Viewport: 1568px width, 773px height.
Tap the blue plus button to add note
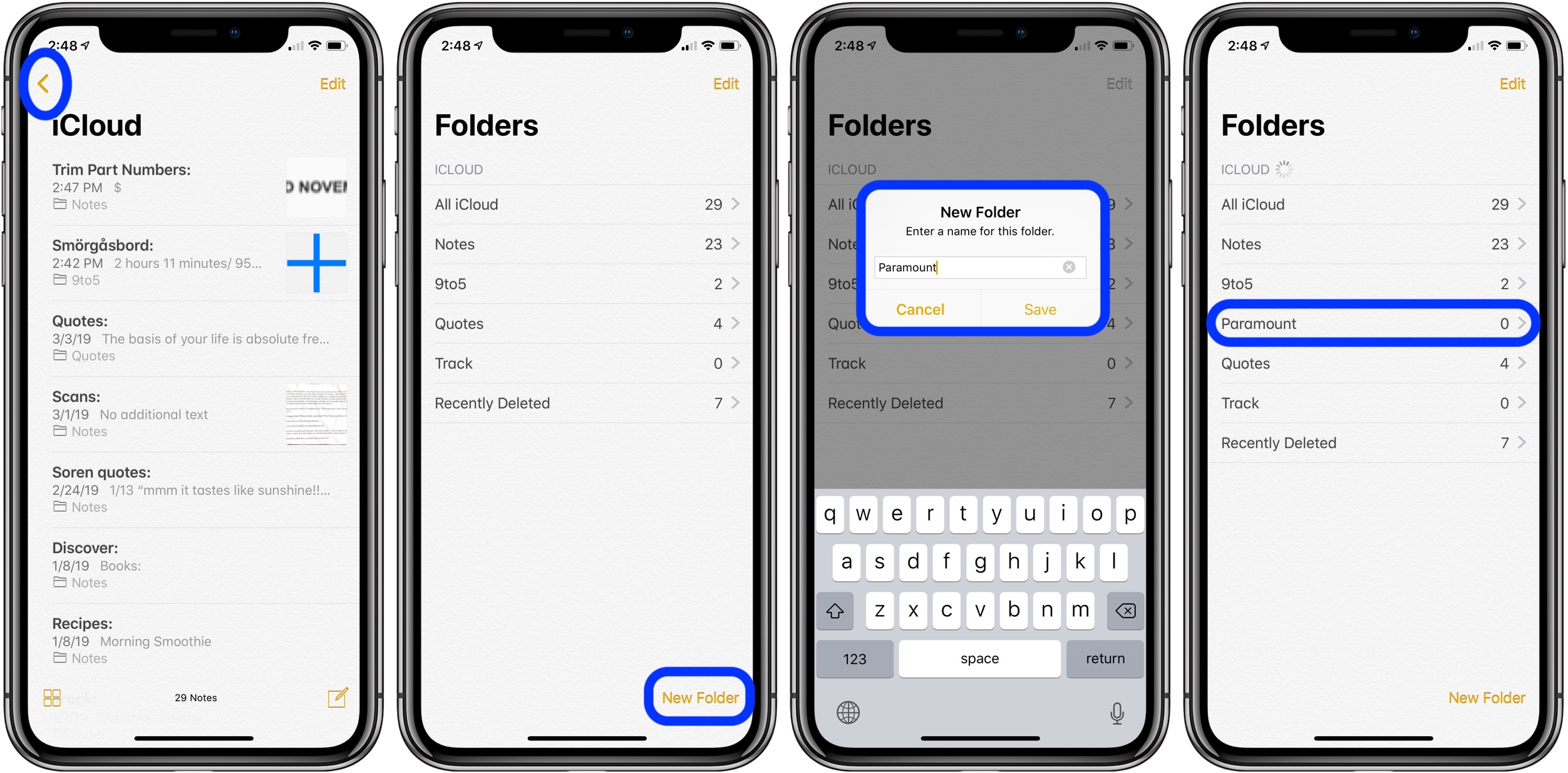pyautogui.click(x=316, y=264)
